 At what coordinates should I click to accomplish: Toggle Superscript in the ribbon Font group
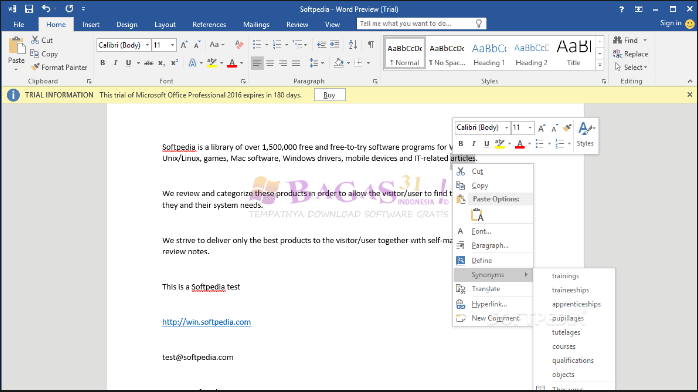pyautogui.click(x=174, y=63)
